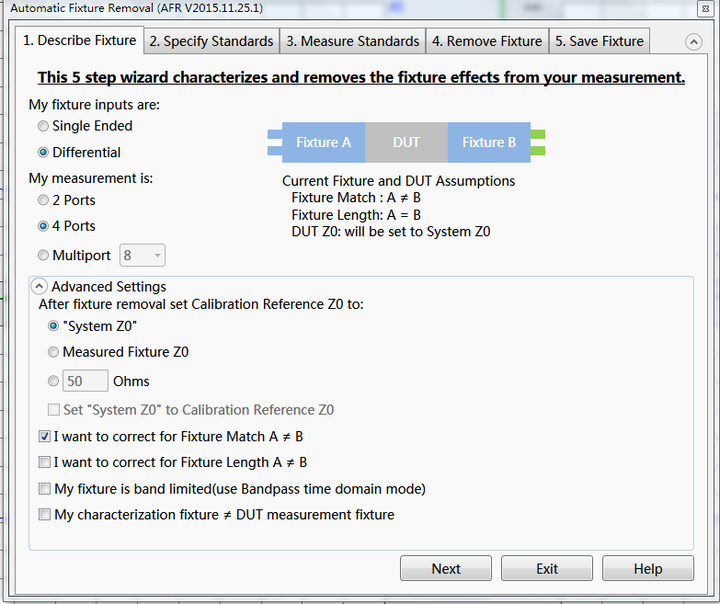Enable correct for Fixture Length A ≠ B
The image size is (720, 604).
coord(44,463)
